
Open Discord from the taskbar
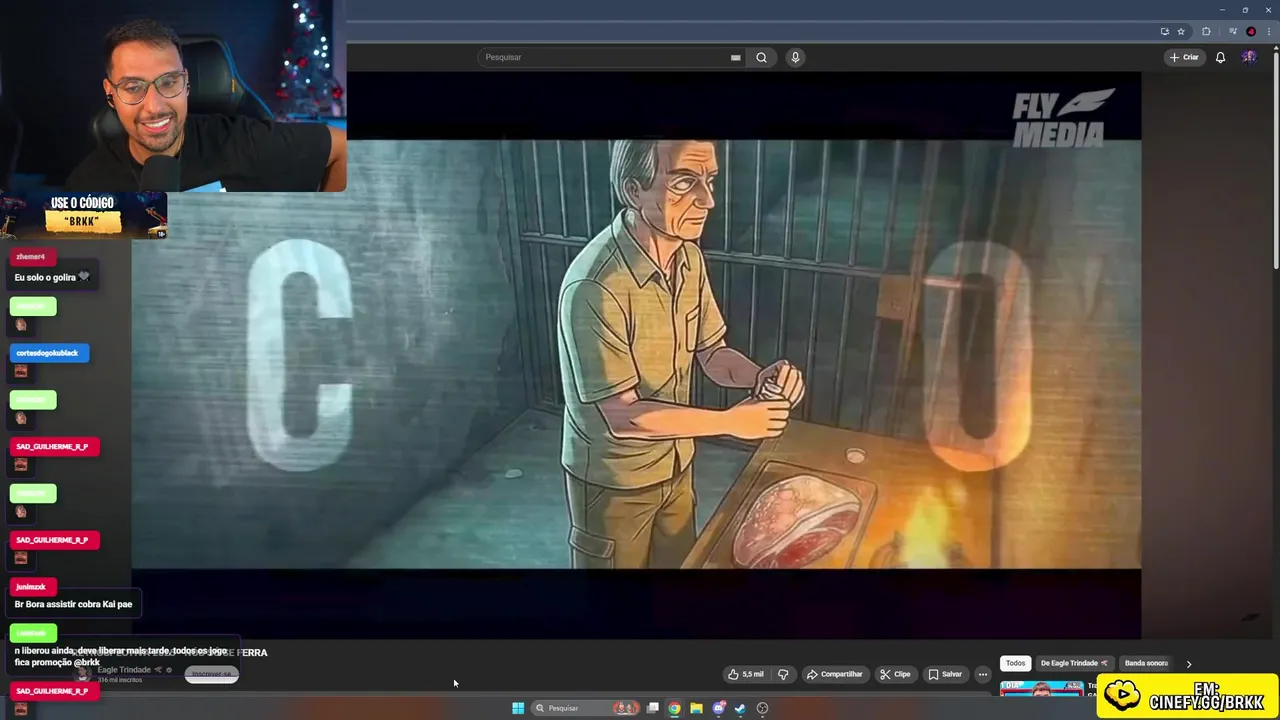[x=719, y=708]
